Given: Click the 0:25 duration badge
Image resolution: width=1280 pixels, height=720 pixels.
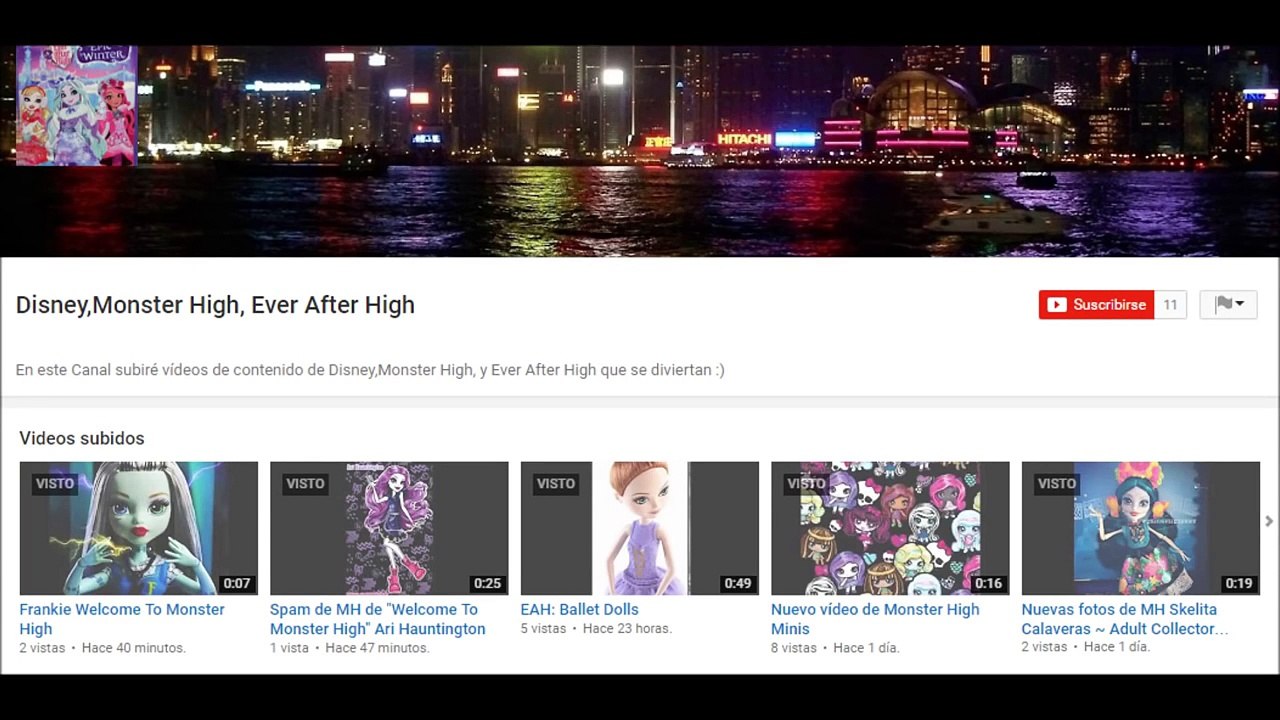Looking at the screenshot, I should [x=487, y=583].
